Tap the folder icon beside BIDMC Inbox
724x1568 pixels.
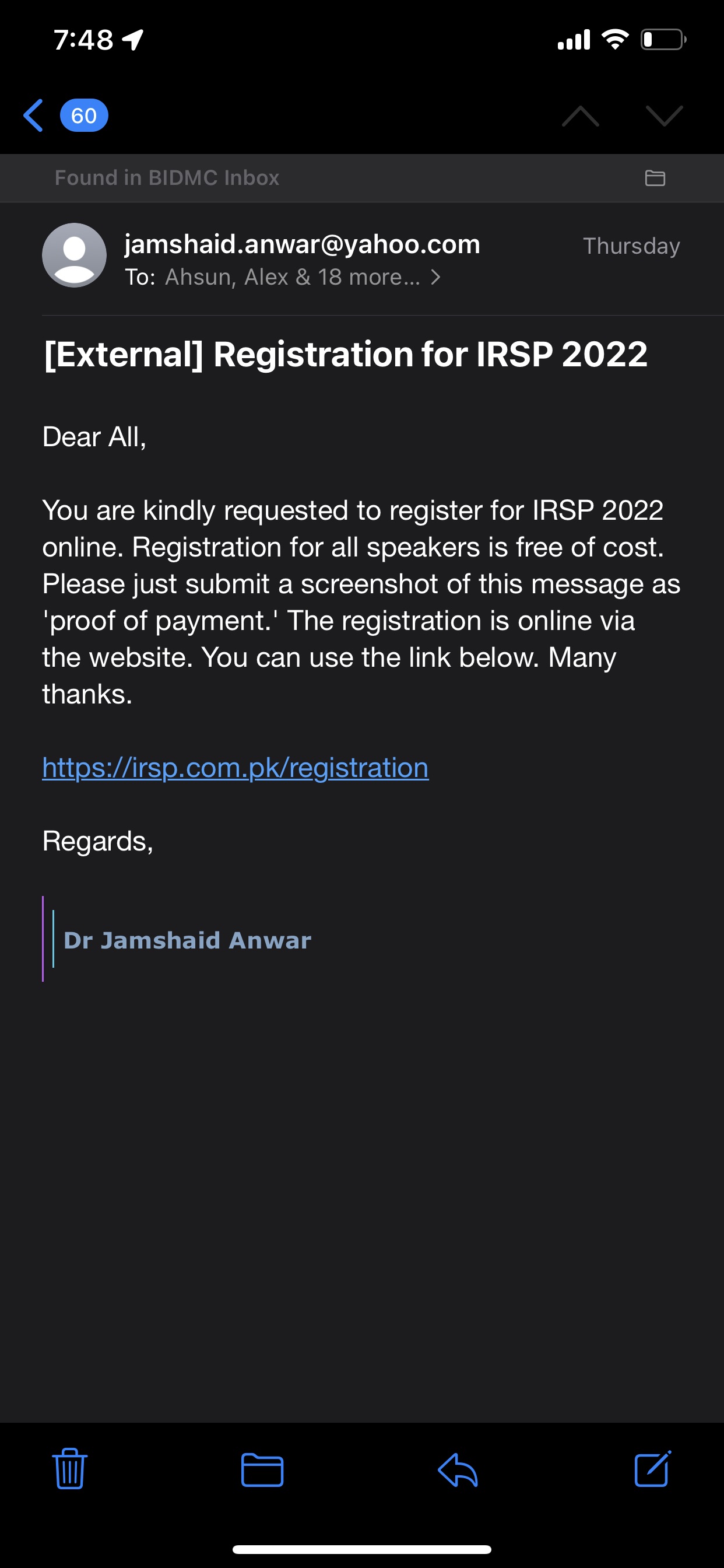(x=655, y=178)
